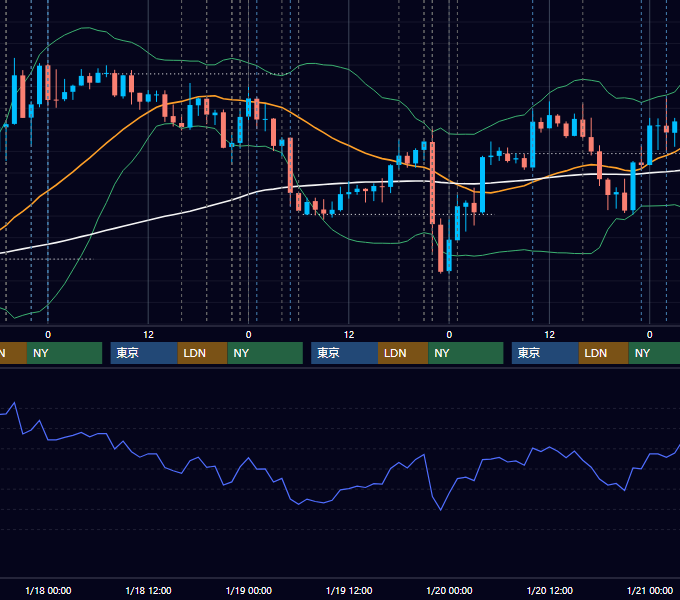Click hour label 0 above 1/20 00:00
This screenshot has width=680, height=600.
tap(449, 335)
